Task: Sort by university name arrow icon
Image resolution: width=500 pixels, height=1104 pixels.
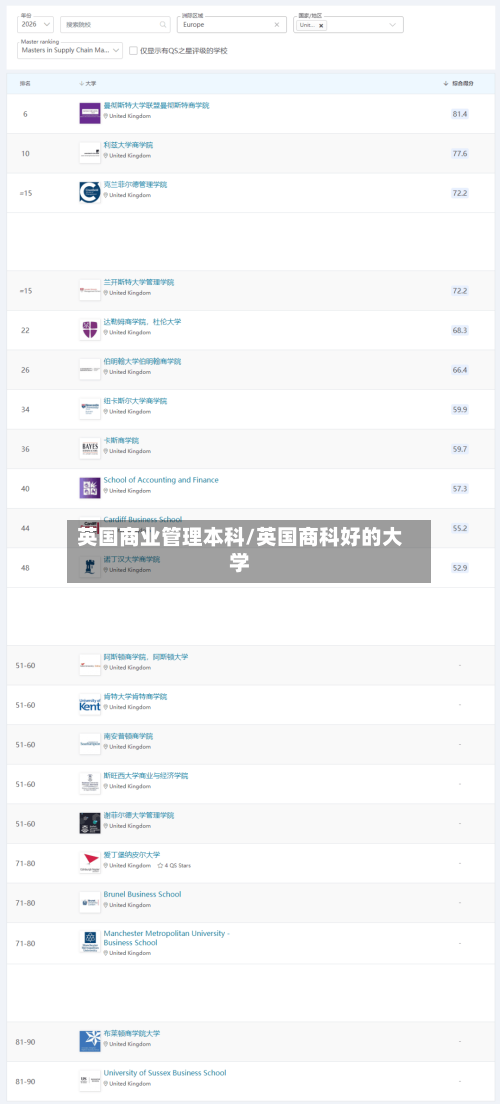Action: coord(82,83)
